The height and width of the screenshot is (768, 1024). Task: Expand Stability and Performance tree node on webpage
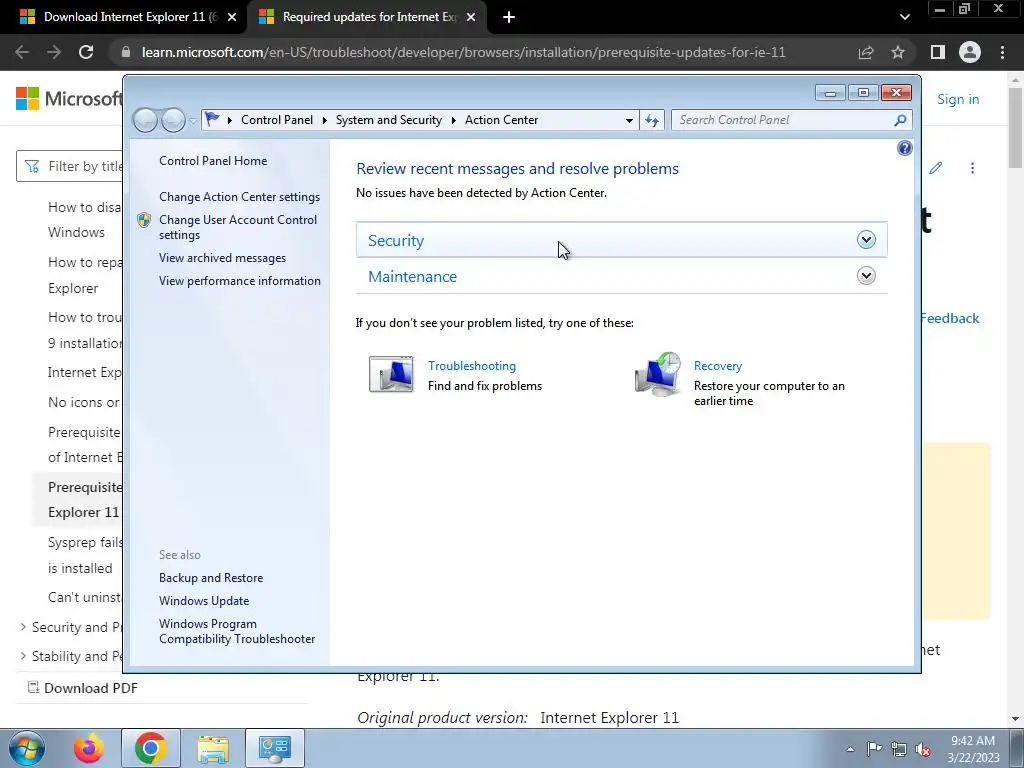(24, 656)
